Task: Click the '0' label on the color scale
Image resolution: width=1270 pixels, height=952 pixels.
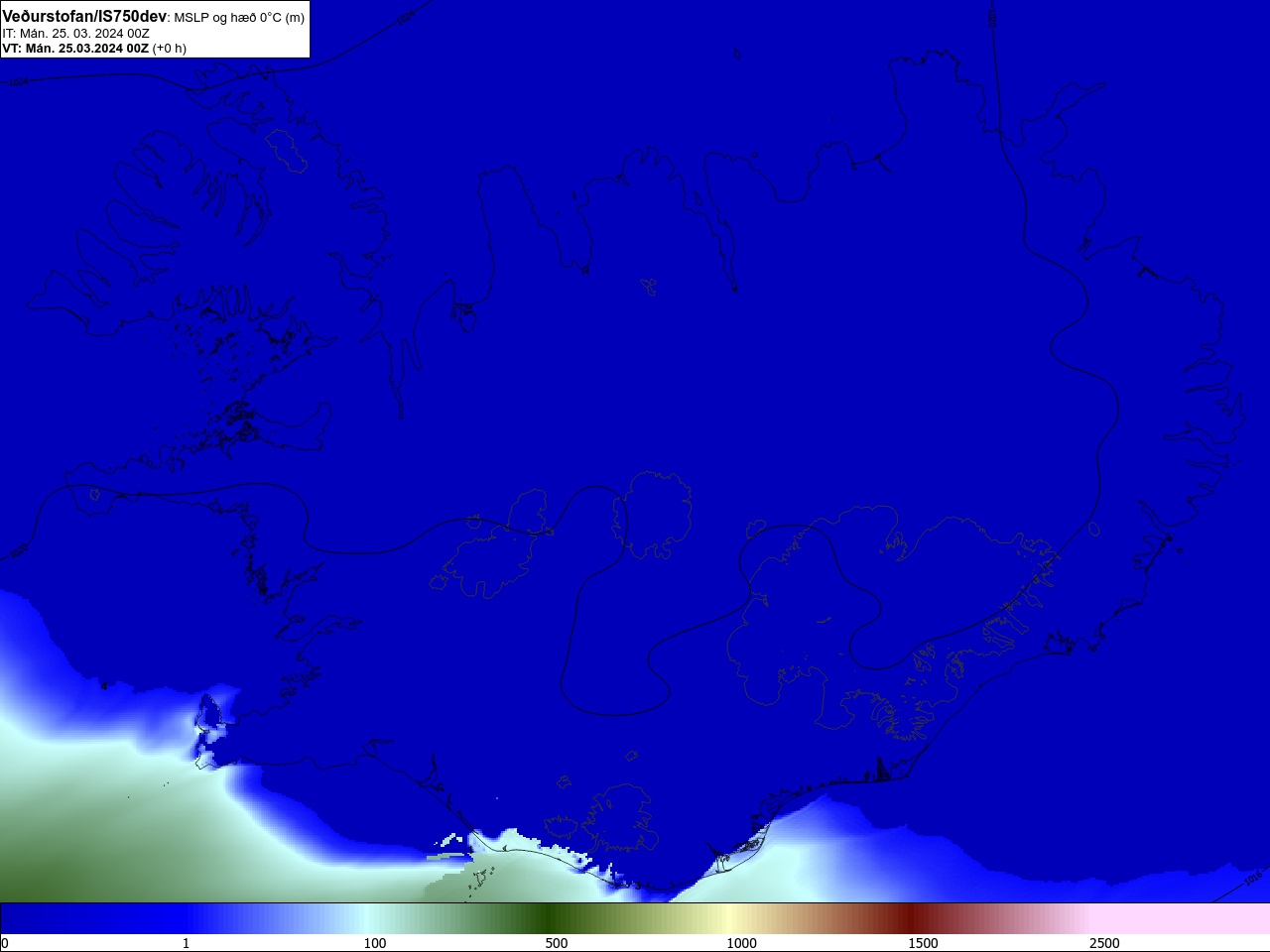Action: click(5, 943)
